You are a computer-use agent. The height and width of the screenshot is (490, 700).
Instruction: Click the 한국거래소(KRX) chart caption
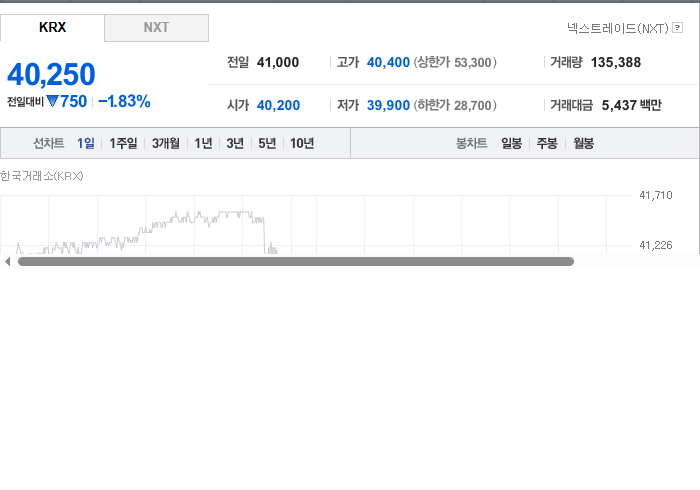point(42,176)
